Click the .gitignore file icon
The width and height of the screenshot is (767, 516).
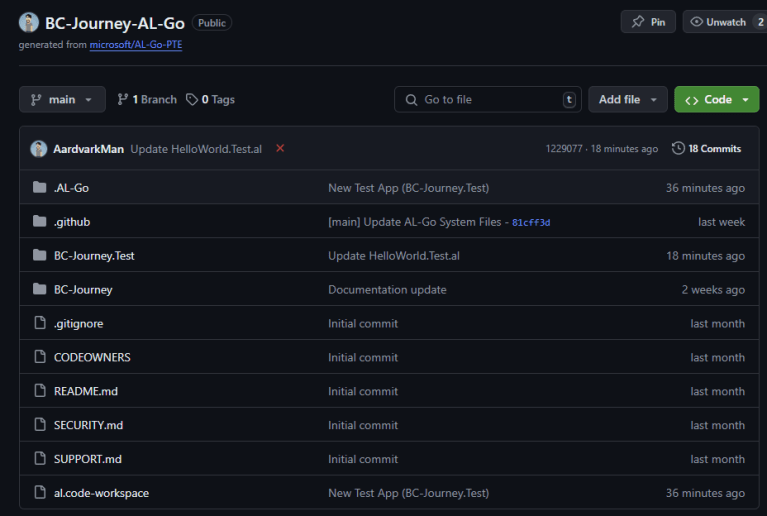tap(40, 323)
